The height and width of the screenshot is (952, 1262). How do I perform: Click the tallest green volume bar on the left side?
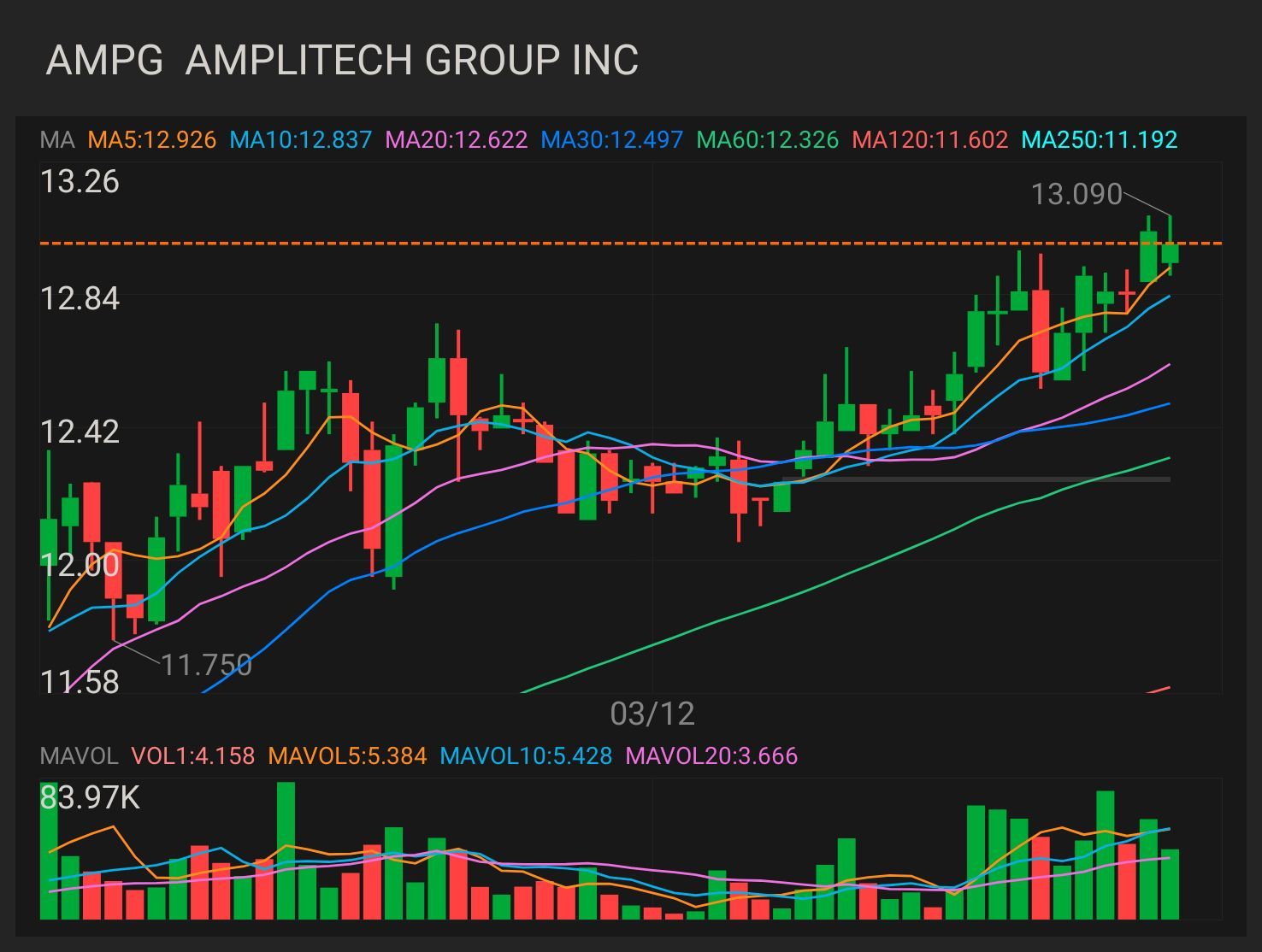pyautogui.click(x=286, y=850)
